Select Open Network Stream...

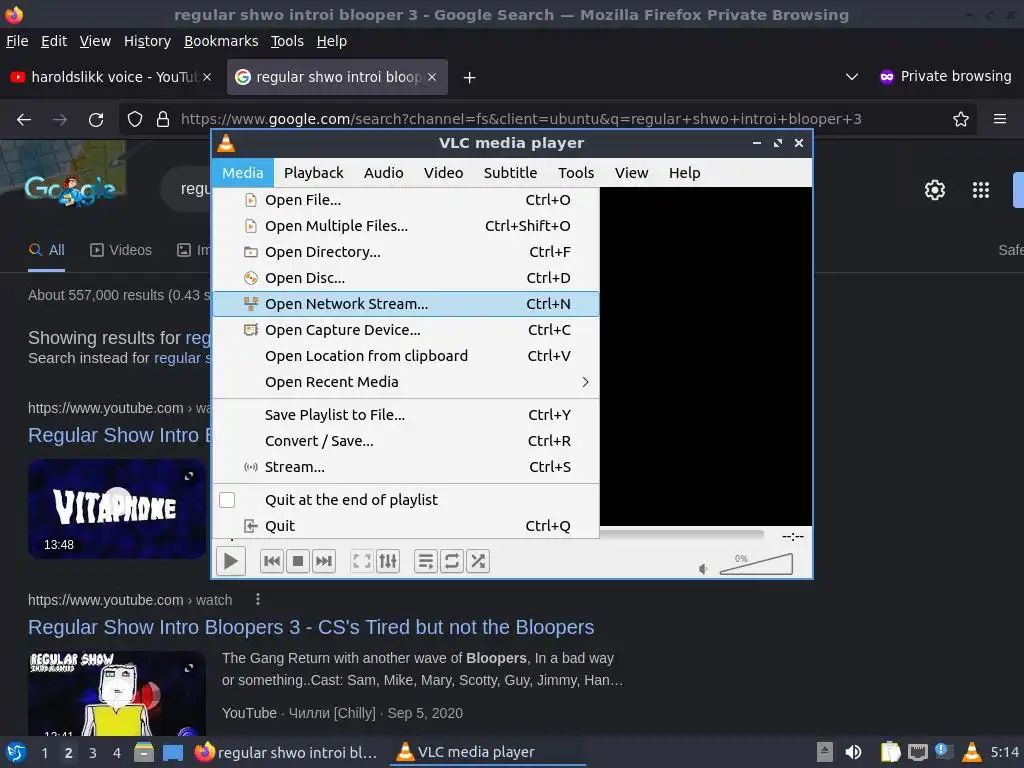[406, 304]
